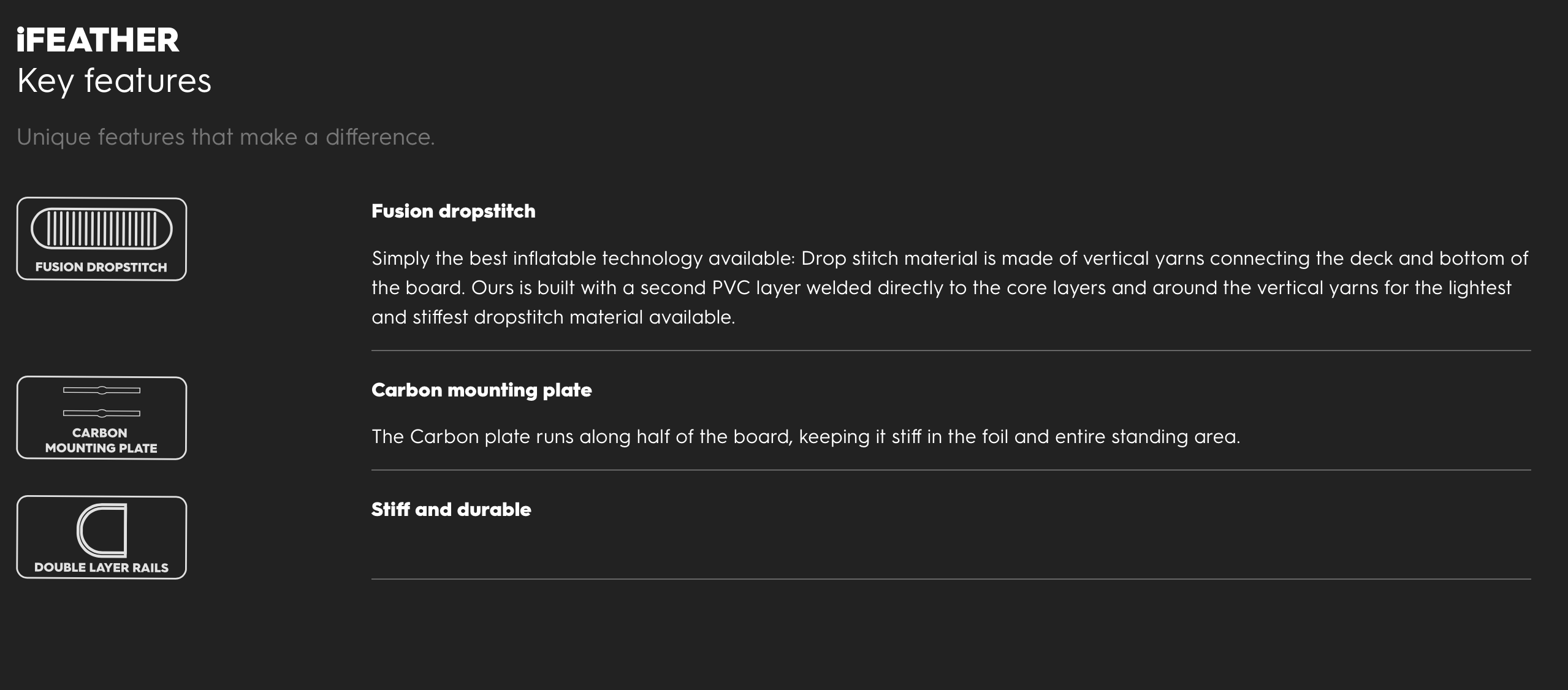
Task: Click the 'Unique features that make a difference' subtitle
Action: (226, 137)
